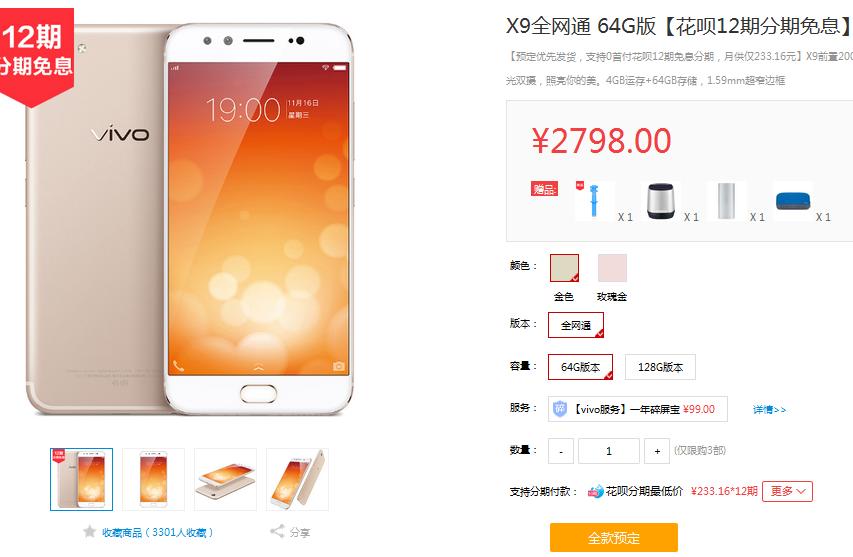Select the 全网通 version option
Image resolution: width=853 pixels, height=557 pixels.
(x=576, y=325)
